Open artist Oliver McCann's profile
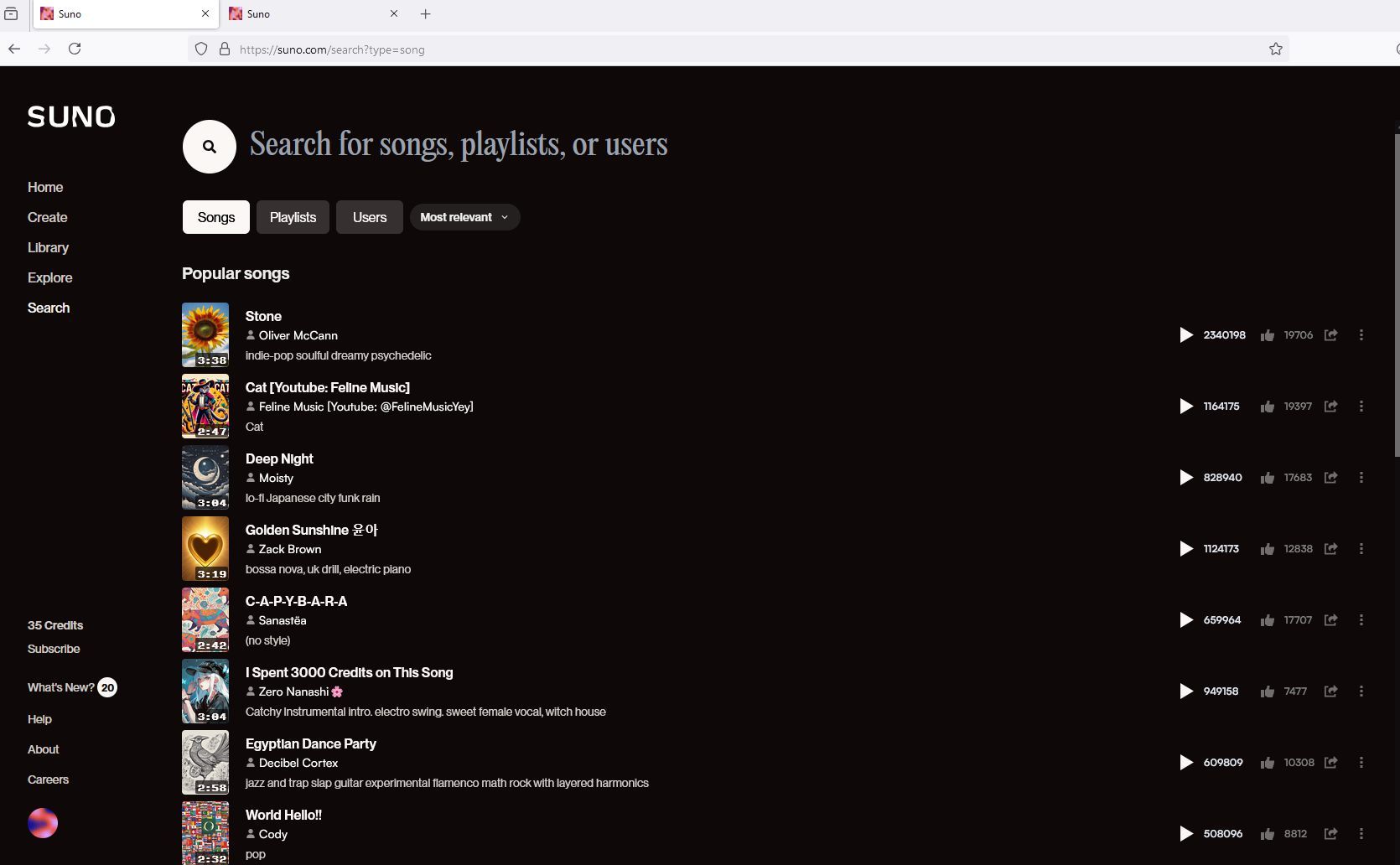The width and height of the screenshot is (1400, 865). tap(298, 335)
